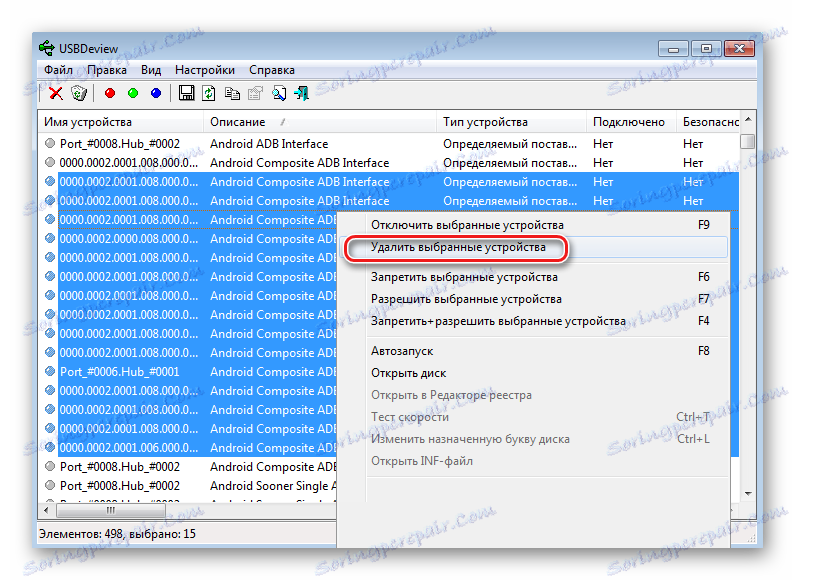Sort by Подключено column header
Viewport: 821px width, 580px height.
tap(631, 122)
